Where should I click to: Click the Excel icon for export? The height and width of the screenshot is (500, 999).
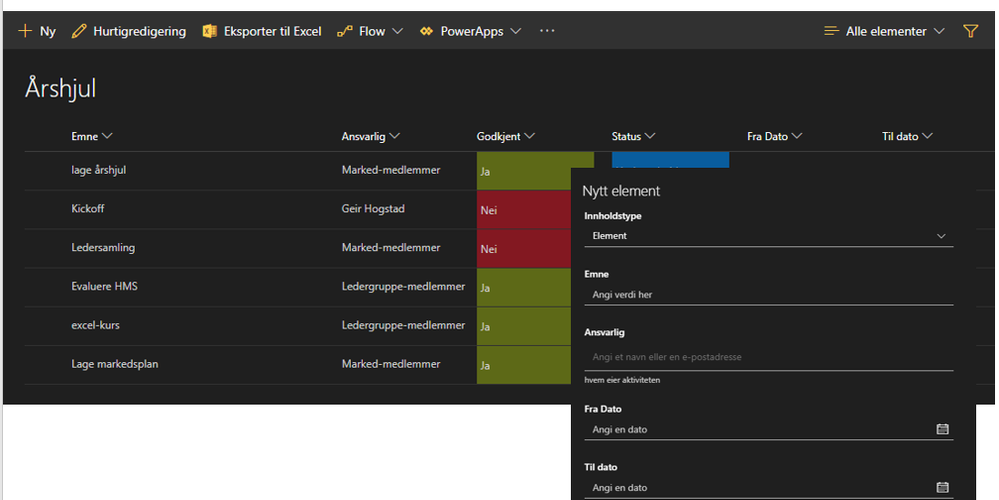[x=209, y=31]
